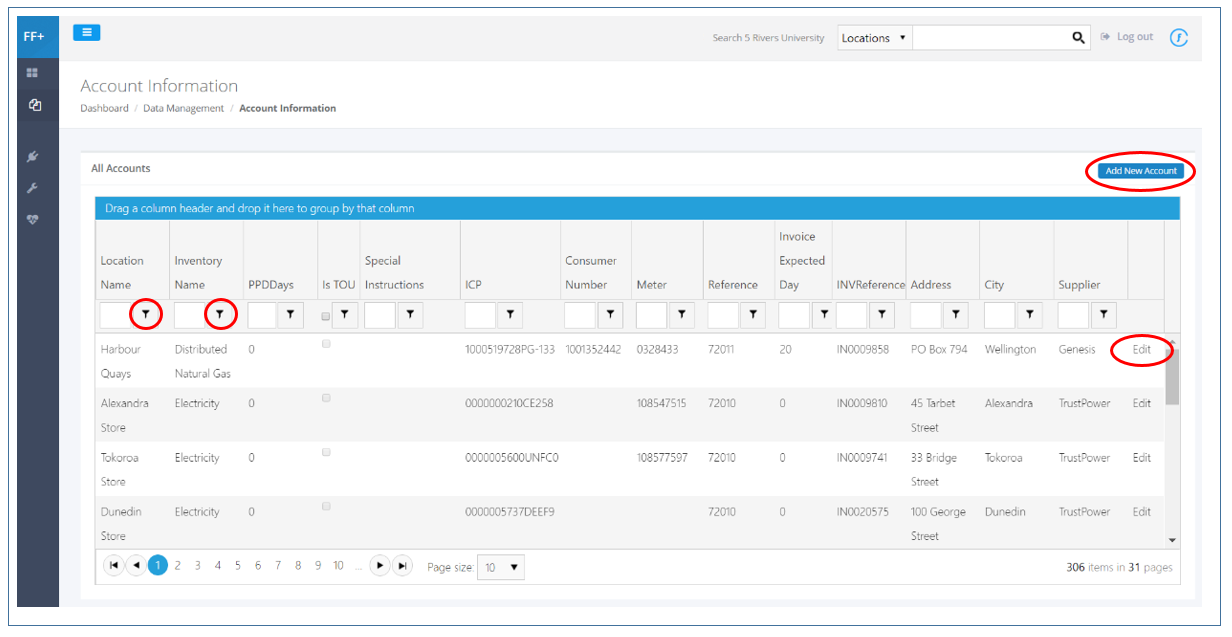Click the Add New Account button
Viewport: 1232px width, 637px height.
click(1140, 171)
